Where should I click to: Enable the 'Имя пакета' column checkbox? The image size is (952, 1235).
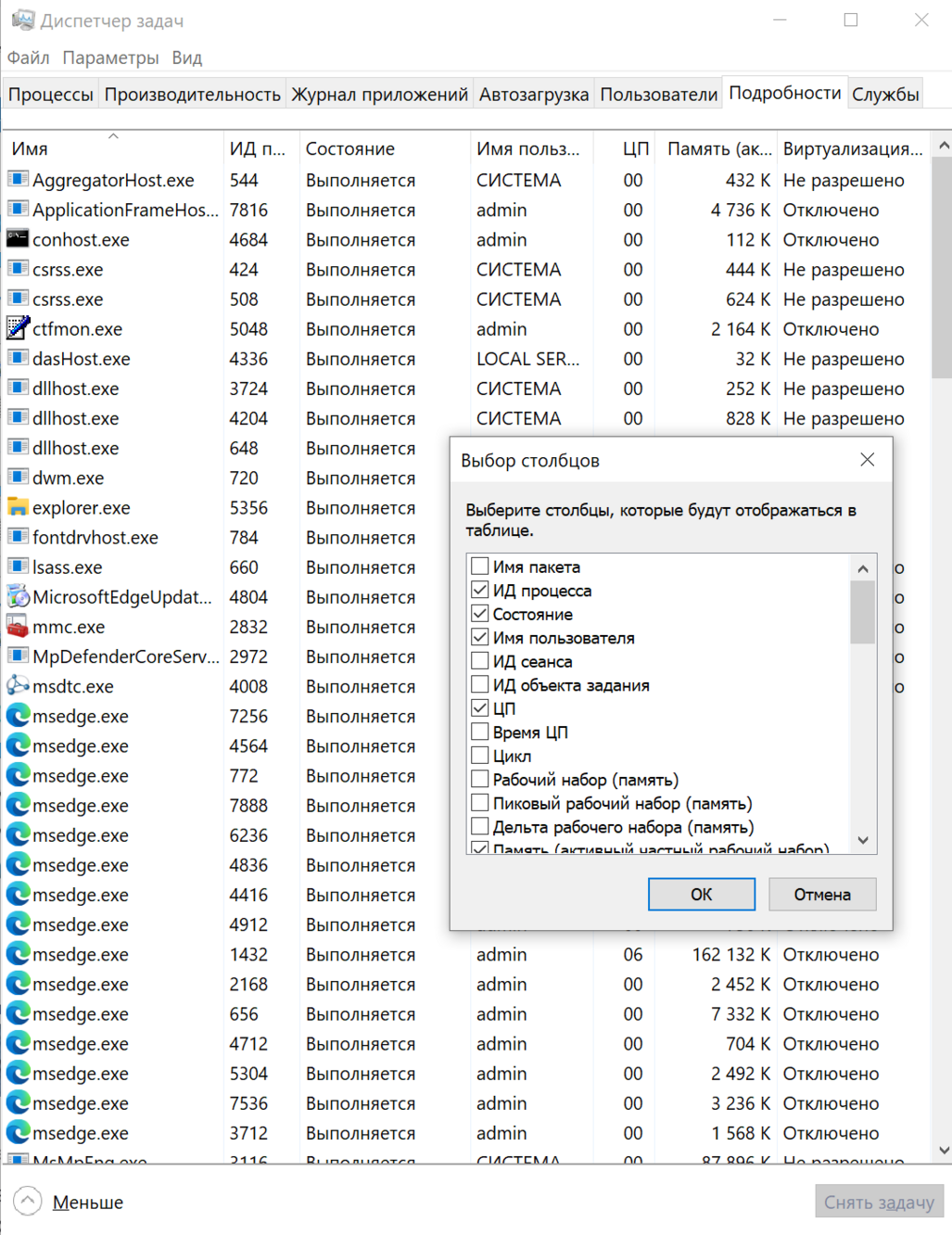coord(479,567)
